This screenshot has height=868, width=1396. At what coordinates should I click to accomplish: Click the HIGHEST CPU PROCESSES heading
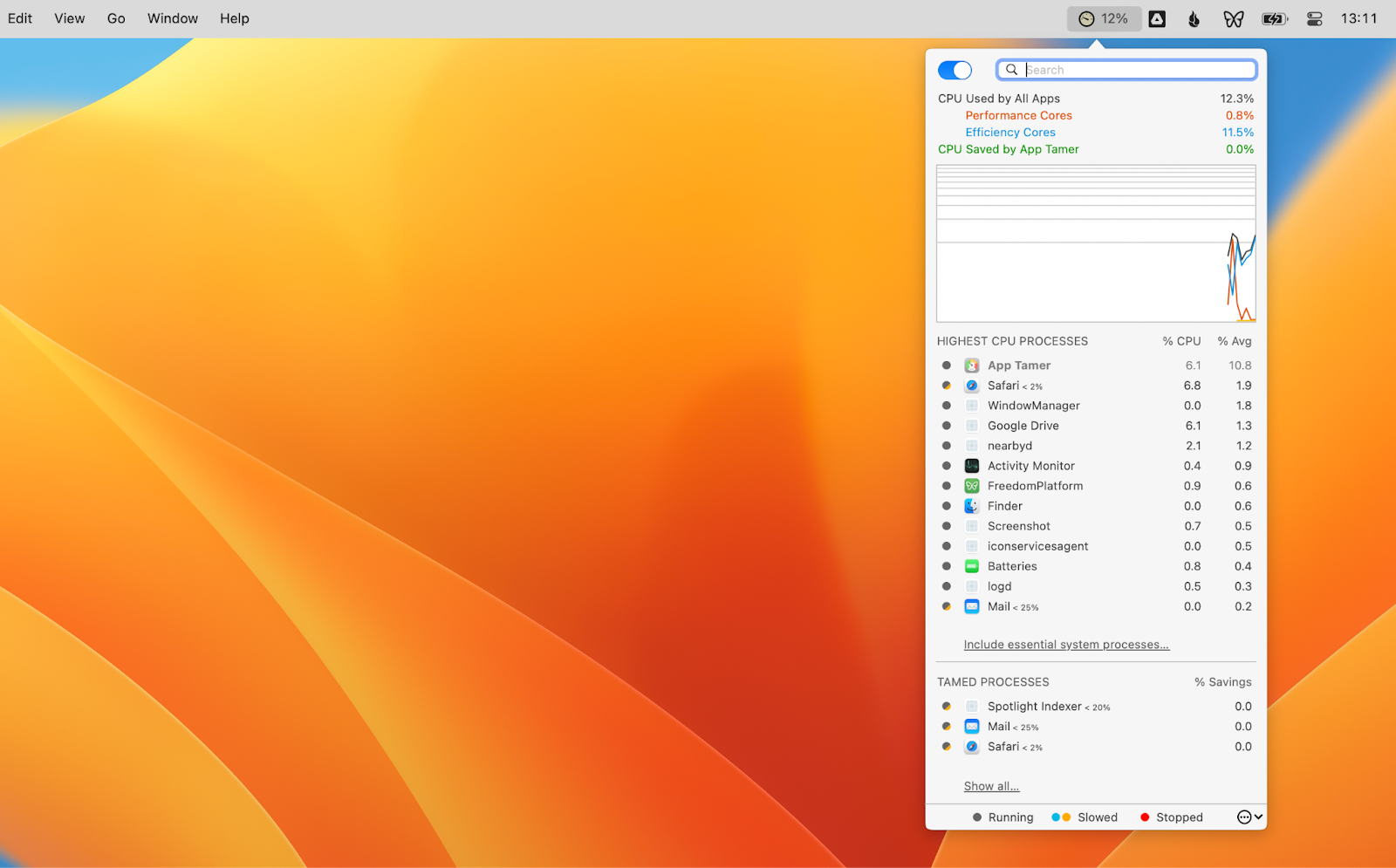click(1012, 341)
